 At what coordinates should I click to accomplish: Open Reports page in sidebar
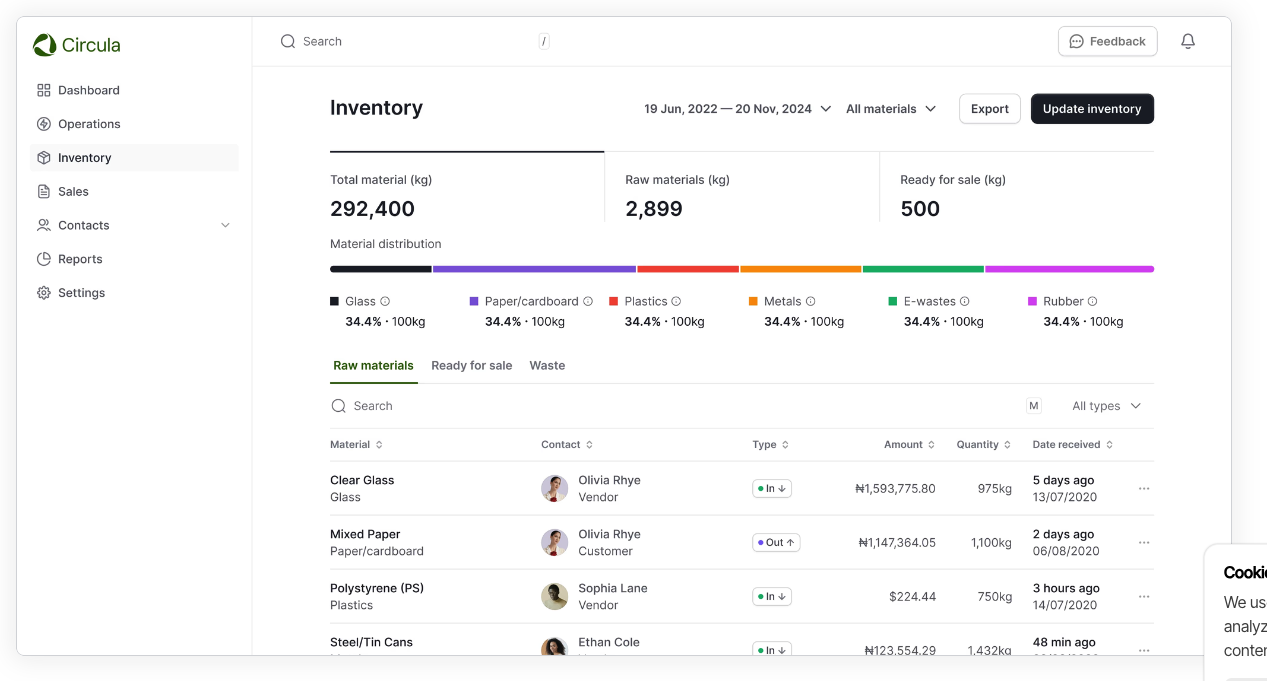80,259
